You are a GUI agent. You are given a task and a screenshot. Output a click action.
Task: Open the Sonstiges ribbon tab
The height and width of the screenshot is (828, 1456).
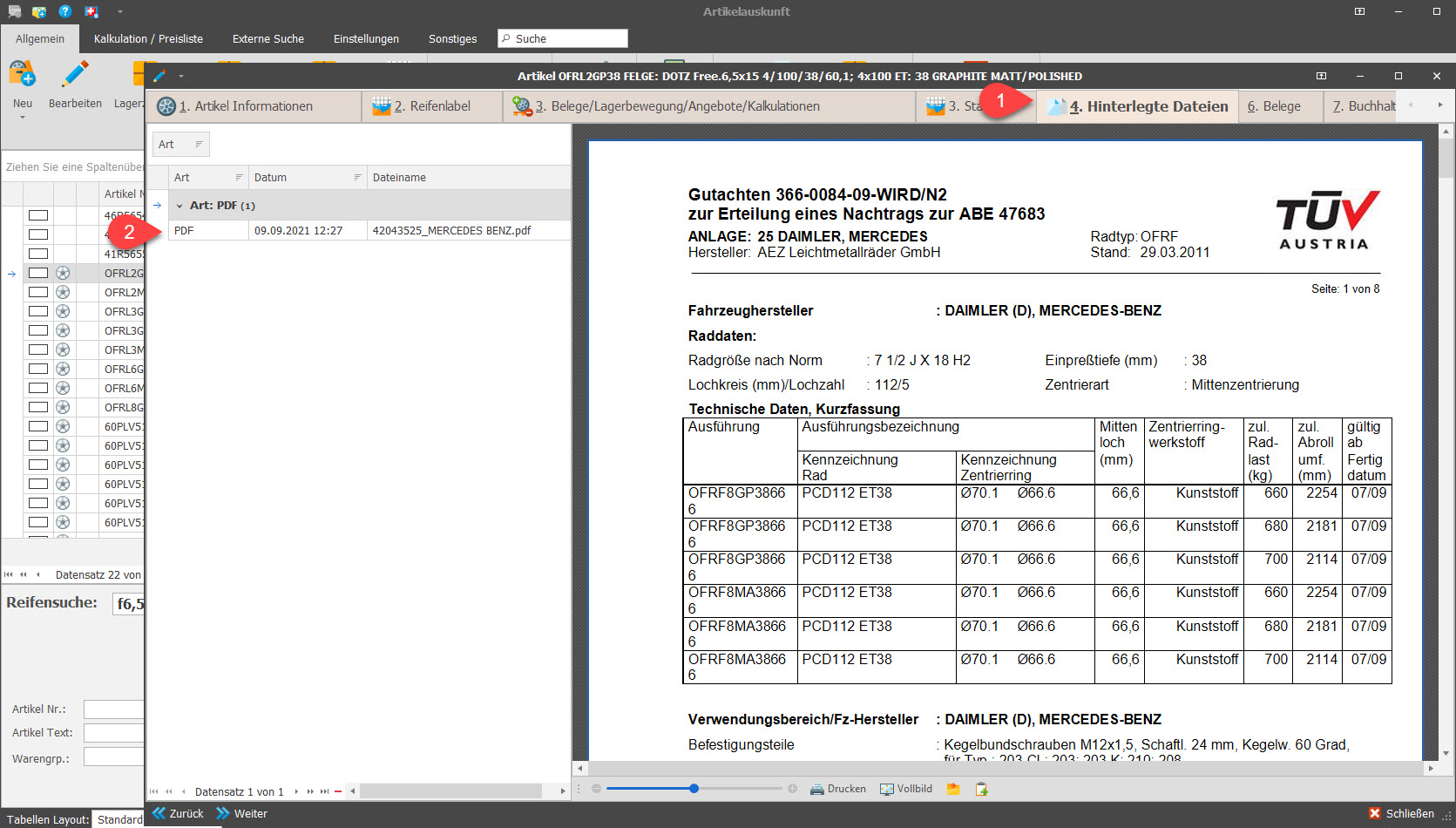tap(452, 38)
